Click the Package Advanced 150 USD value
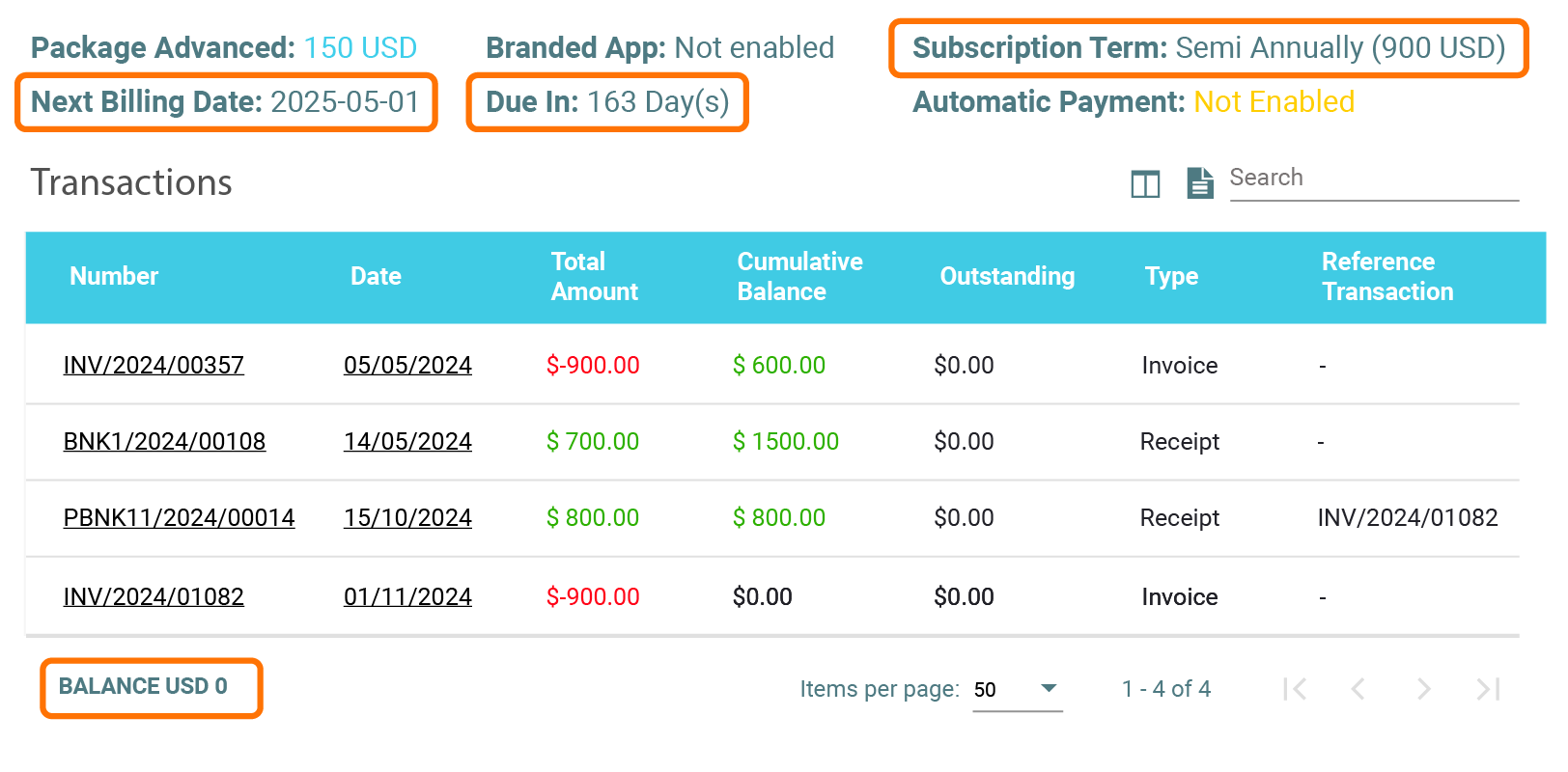The height and width of the screenshot is (772, 1568). click(x=360, y=48)
